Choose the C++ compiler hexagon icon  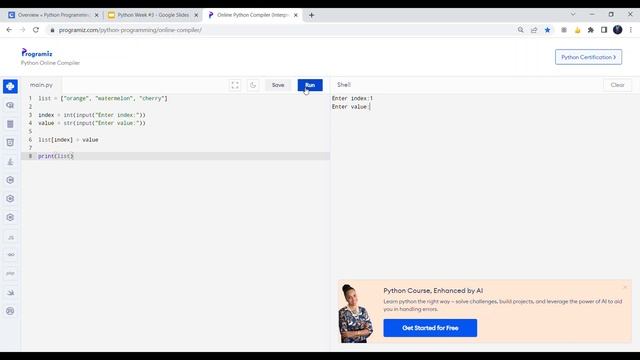tap(10, 199)
